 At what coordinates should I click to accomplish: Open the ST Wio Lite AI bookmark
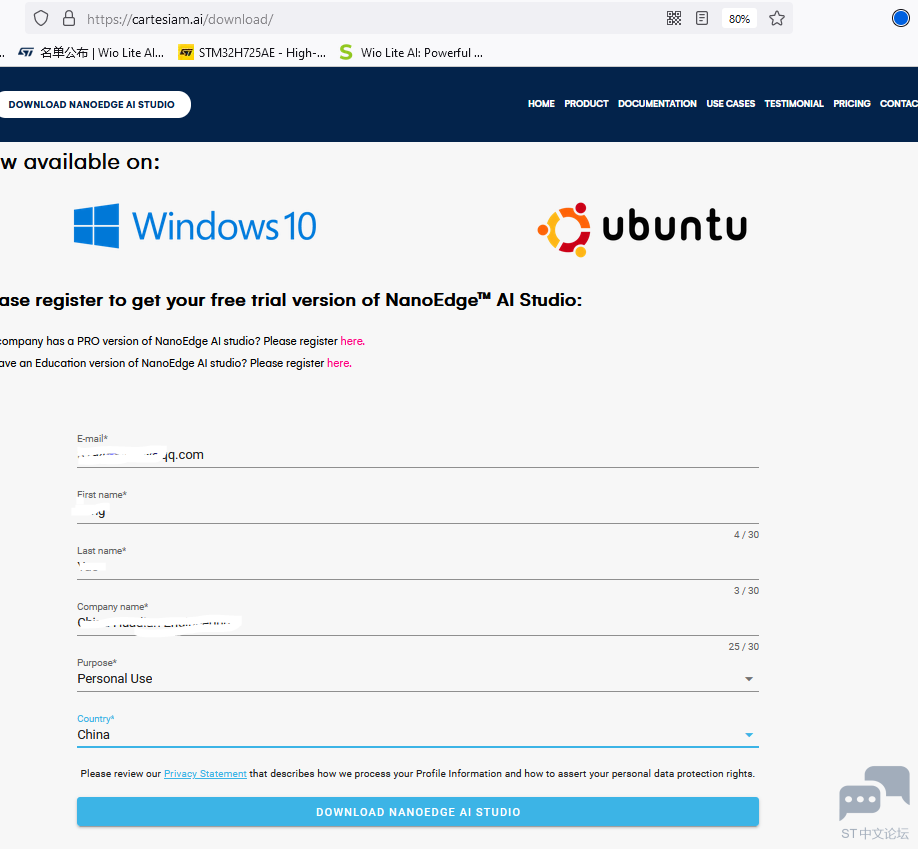[91, 53]
